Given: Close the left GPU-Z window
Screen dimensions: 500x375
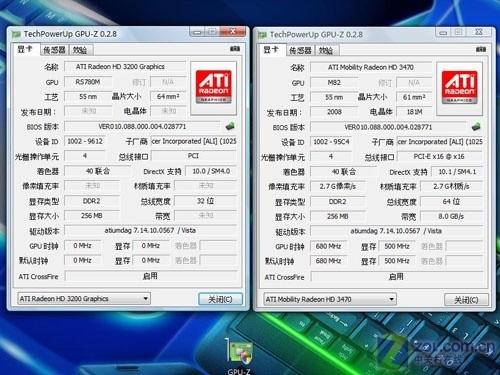Looking at the screenshot, I should 233,32.
